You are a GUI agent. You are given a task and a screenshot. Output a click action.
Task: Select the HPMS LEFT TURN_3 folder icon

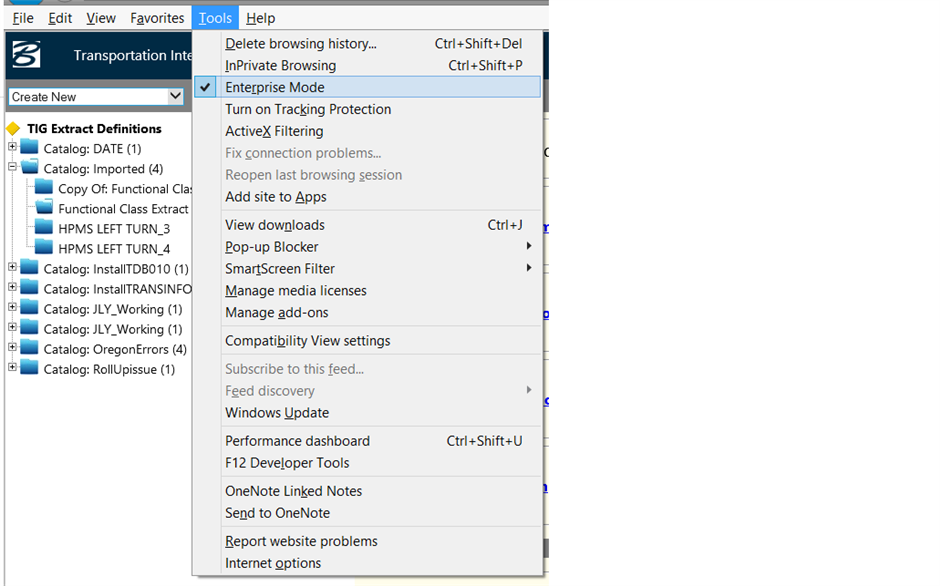[44, 228]
